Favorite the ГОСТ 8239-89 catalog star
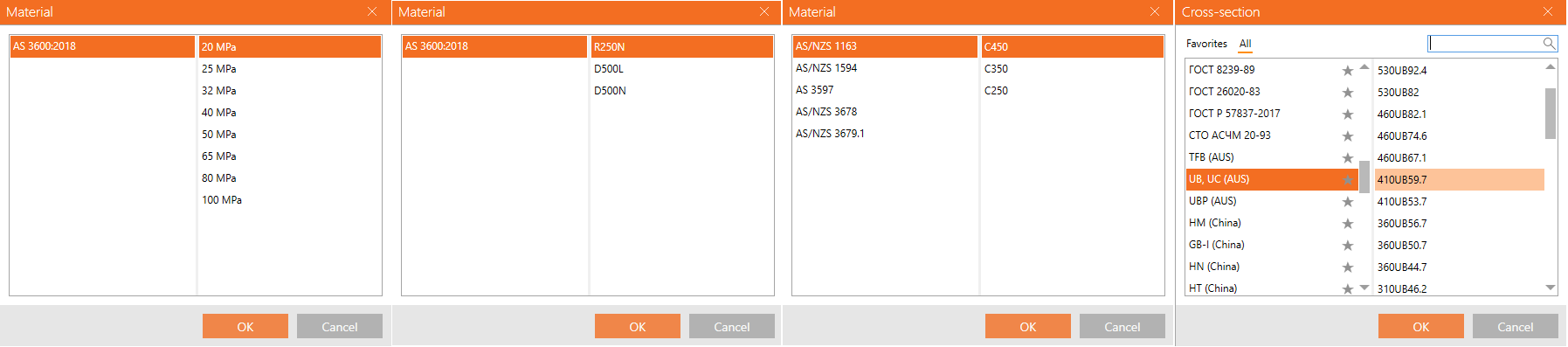This screenshot has width=1568, height=347. pyautogui.click(x=1347, y=70)
